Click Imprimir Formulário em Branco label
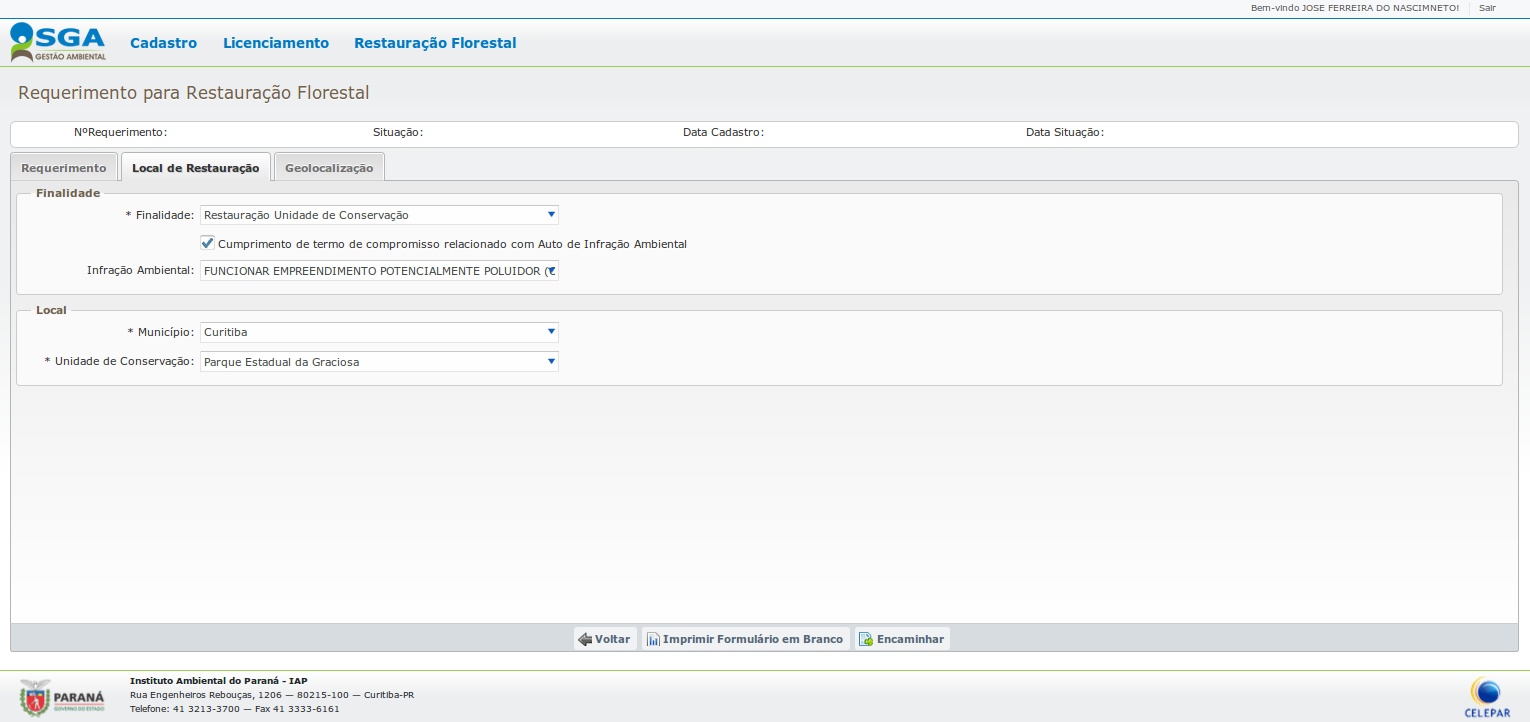Viewport: 1530px width, 722px height. (x=753, y=639)
